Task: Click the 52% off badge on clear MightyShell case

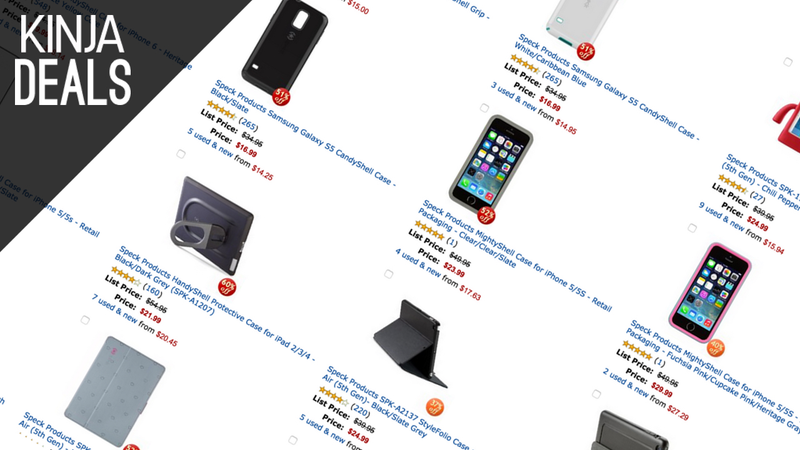Action: click(486, 215)
